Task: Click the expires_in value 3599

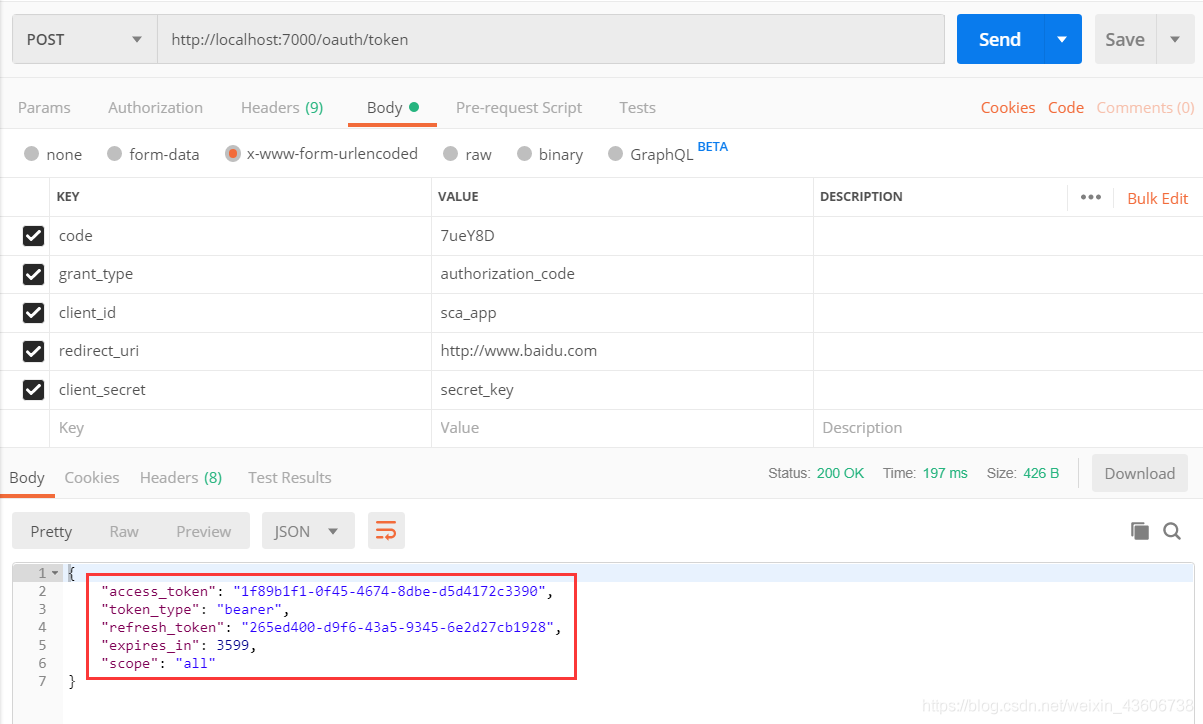Action: [x=233, y=645]
